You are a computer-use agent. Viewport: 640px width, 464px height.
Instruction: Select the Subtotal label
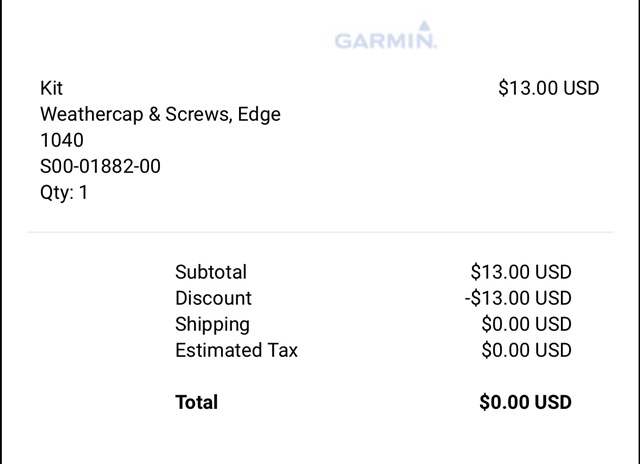pos(211,272)
